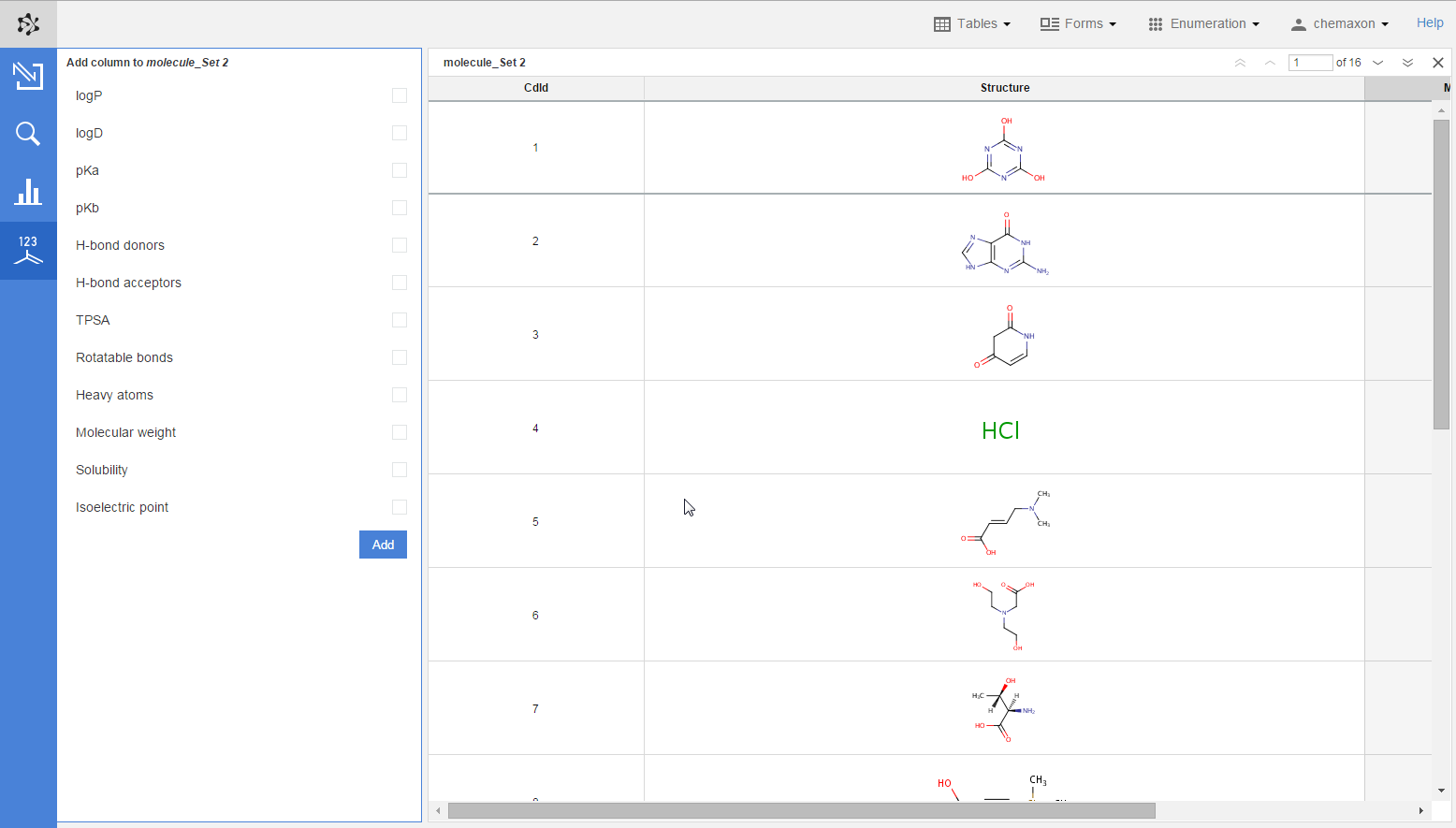This screenshot has height=828, width=1456.
Task: Go to next record chevron
Action: point(1378,63)
